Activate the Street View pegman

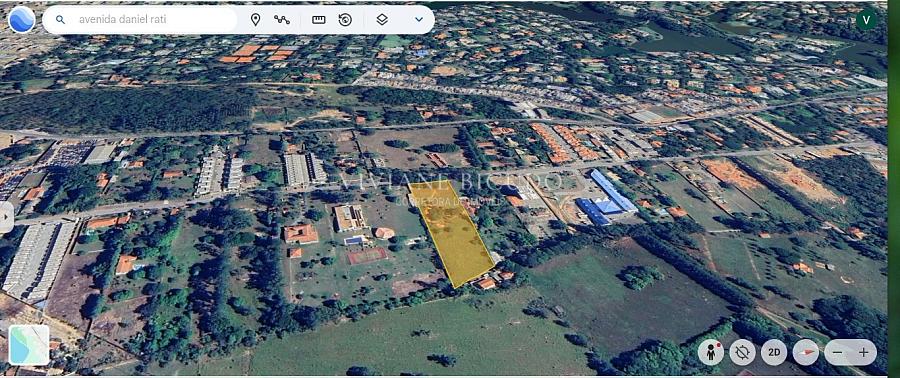pyautogui.click(x=711, y=352)
